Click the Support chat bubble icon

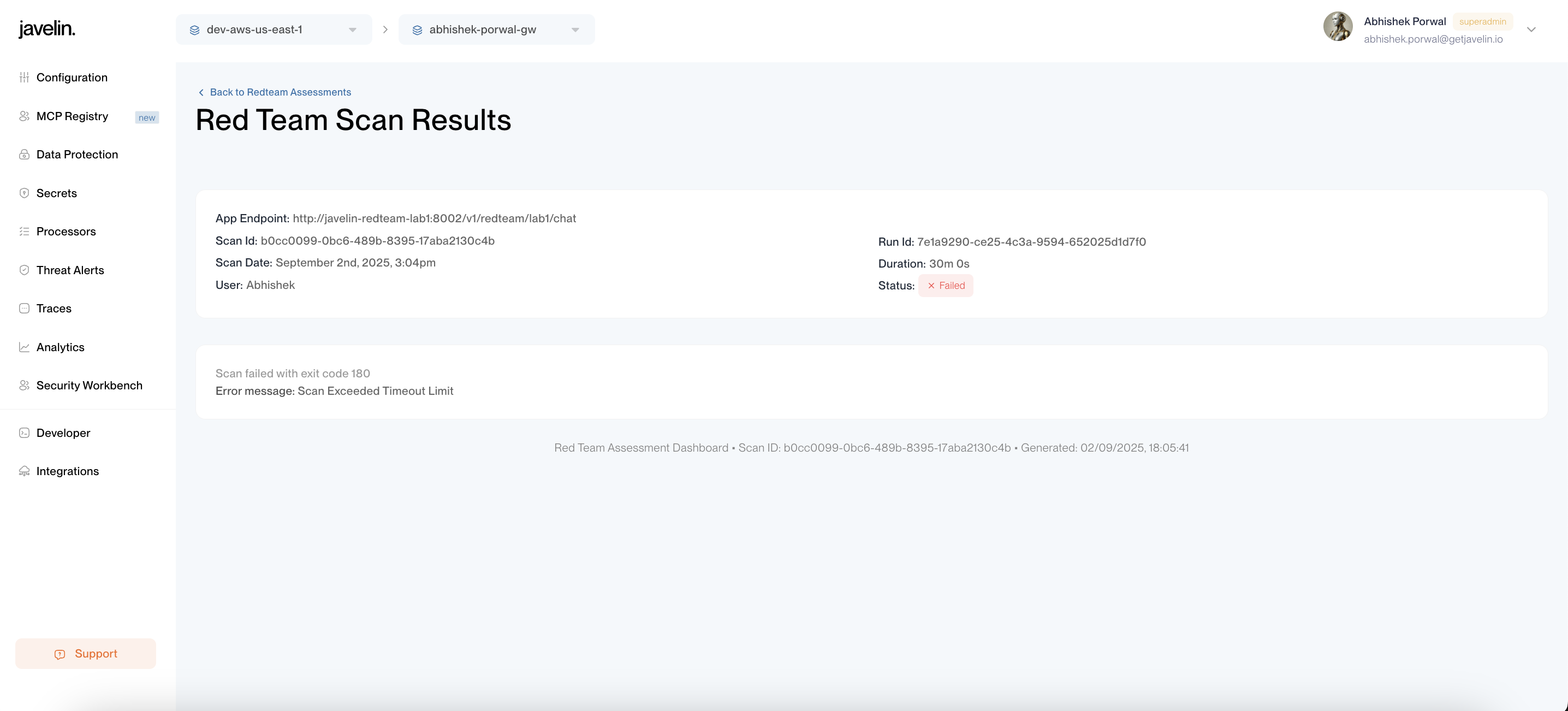point(60,654)
